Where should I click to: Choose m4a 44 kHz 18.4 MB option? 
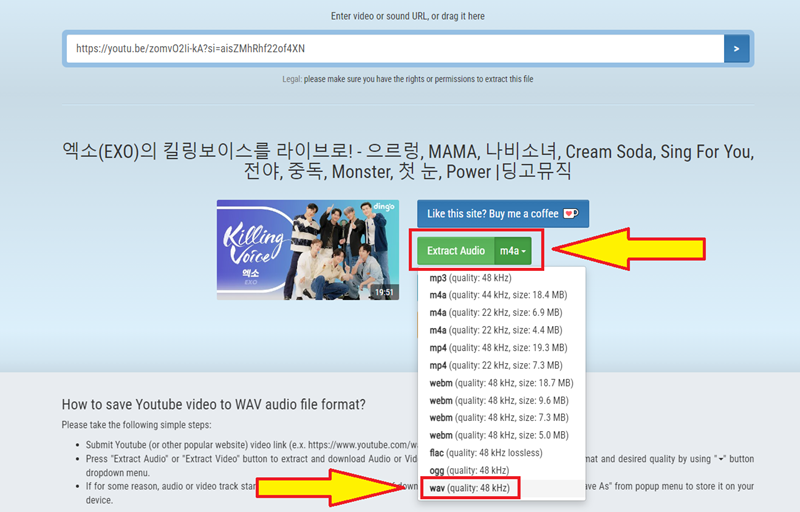pyautogui.click(x=497, y=295)
